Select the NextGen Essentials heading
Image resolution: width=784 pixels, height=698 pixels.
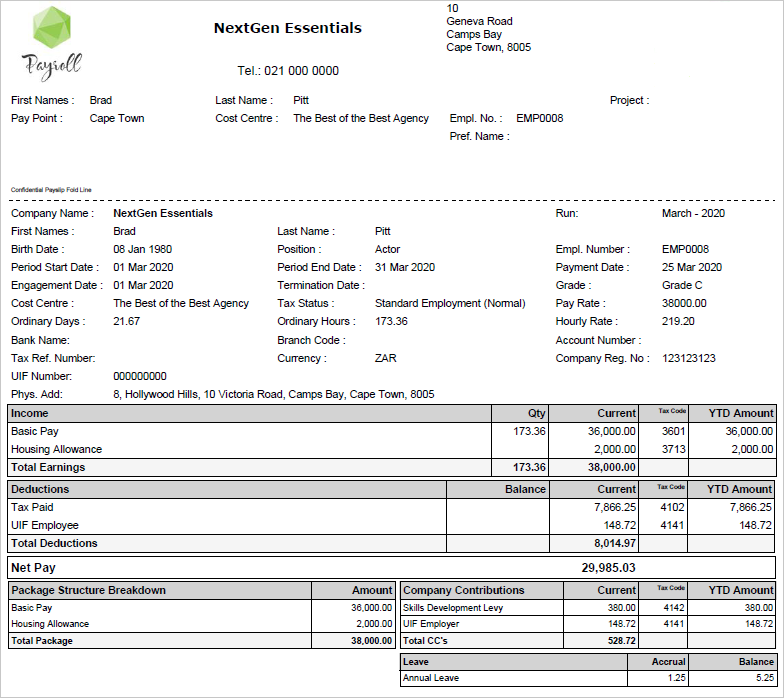click(288, 28)
